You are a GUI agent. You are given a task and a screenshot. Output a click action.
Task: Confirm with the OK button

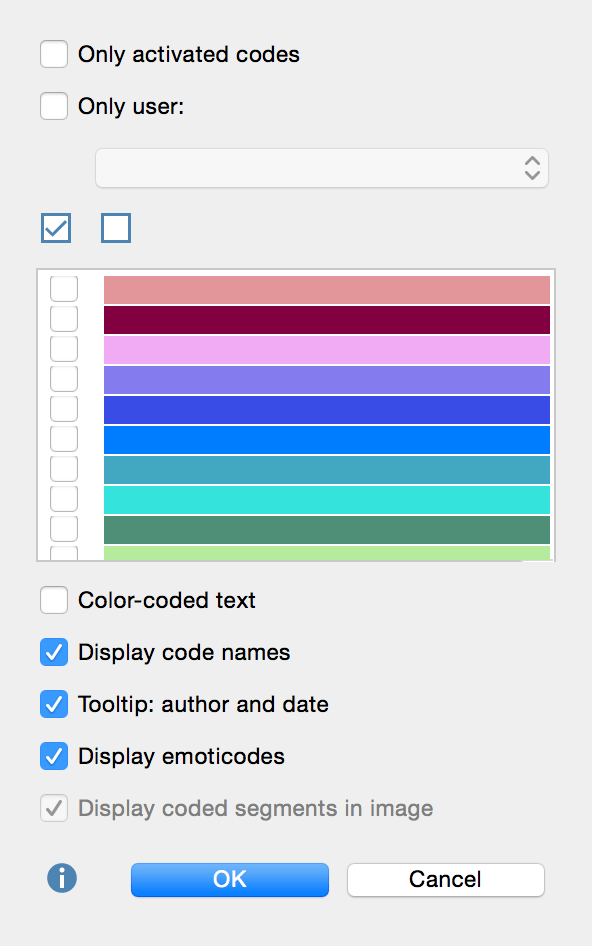tap(230, 880)
